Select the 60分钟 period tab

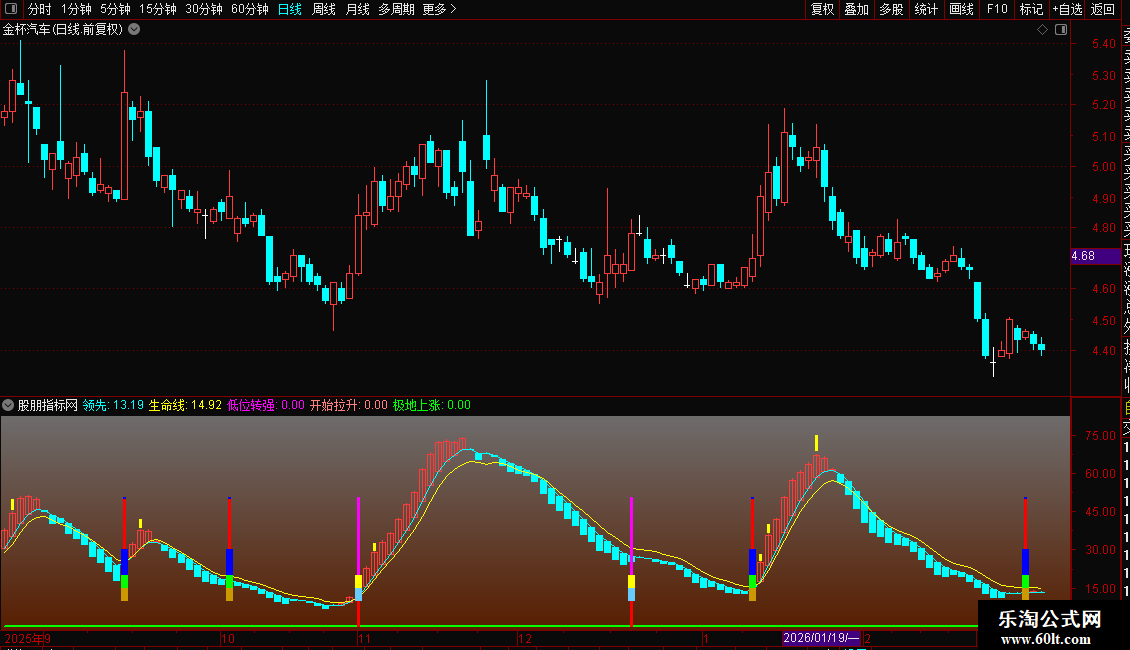tap(250, 9)
